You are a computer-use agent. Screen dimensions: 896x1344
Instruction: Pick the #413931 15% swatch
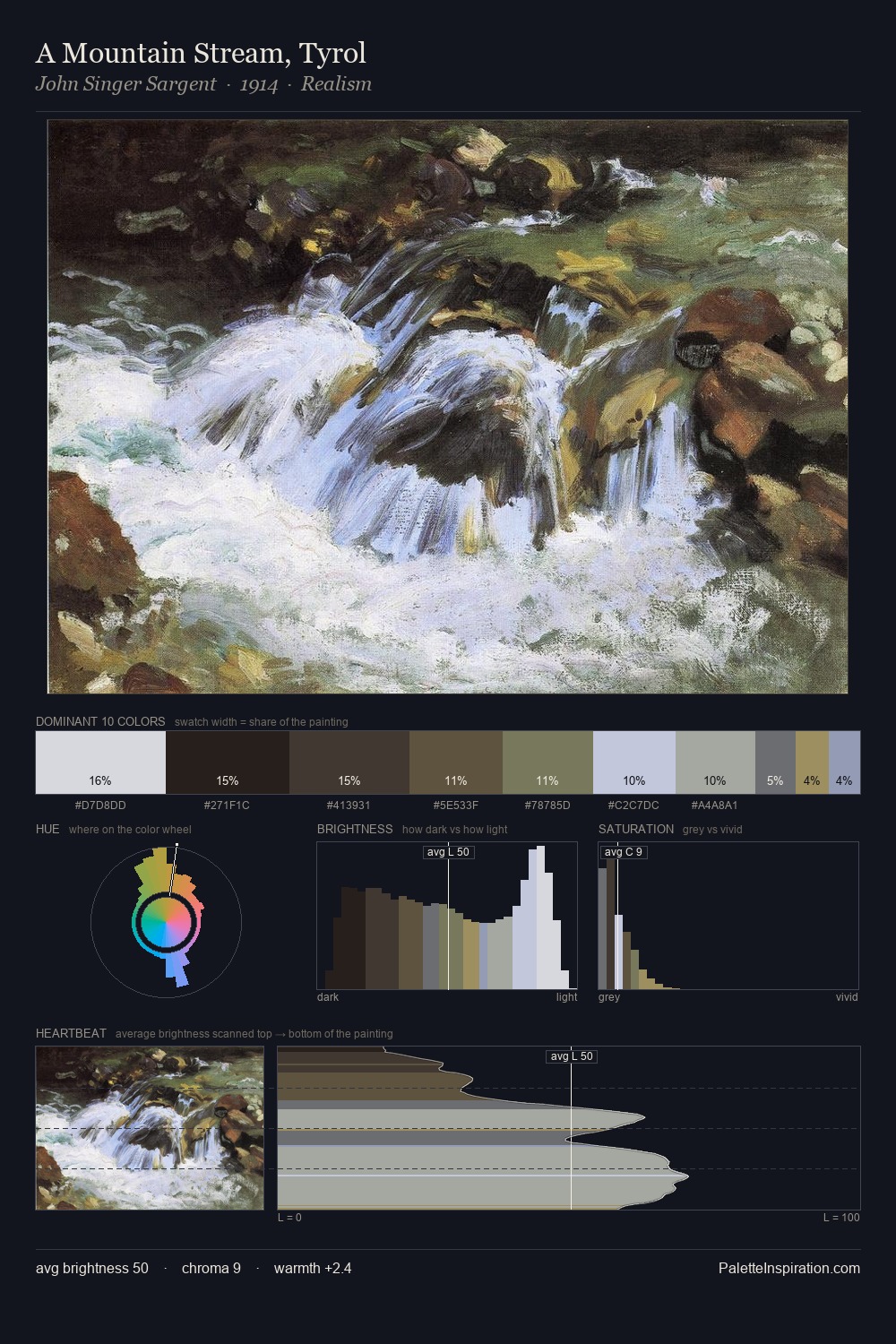tap(349, 762)
